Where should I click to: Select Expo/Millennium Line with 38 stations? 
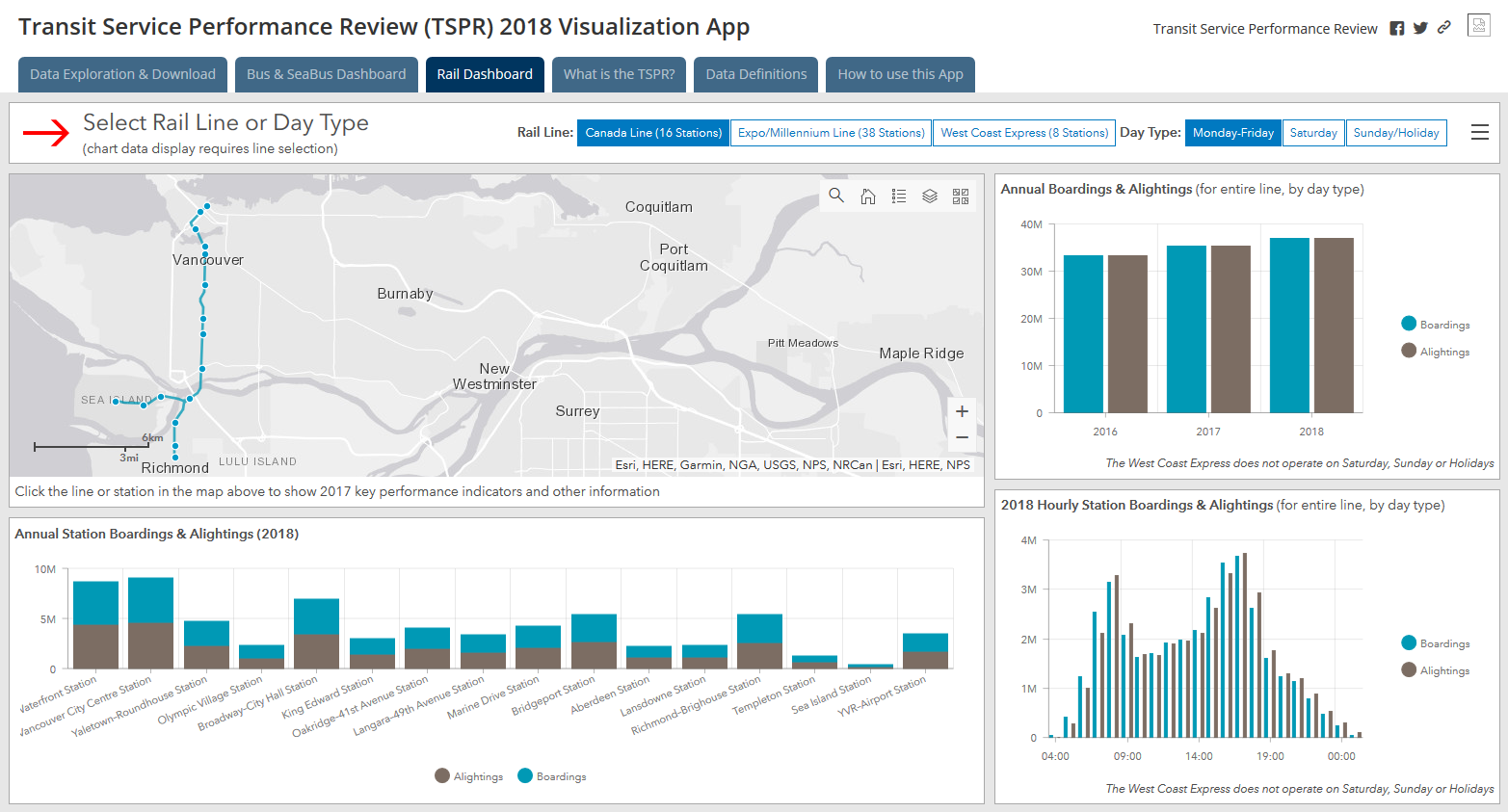click(x=831, y=132)
